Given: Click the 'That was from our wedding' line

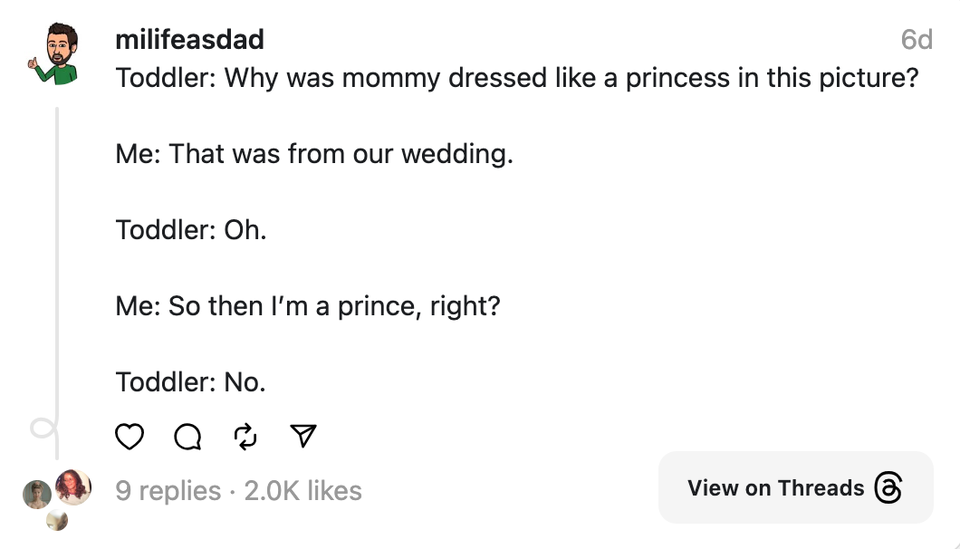Looking at the screenshot, I should (x=314, y=153).
